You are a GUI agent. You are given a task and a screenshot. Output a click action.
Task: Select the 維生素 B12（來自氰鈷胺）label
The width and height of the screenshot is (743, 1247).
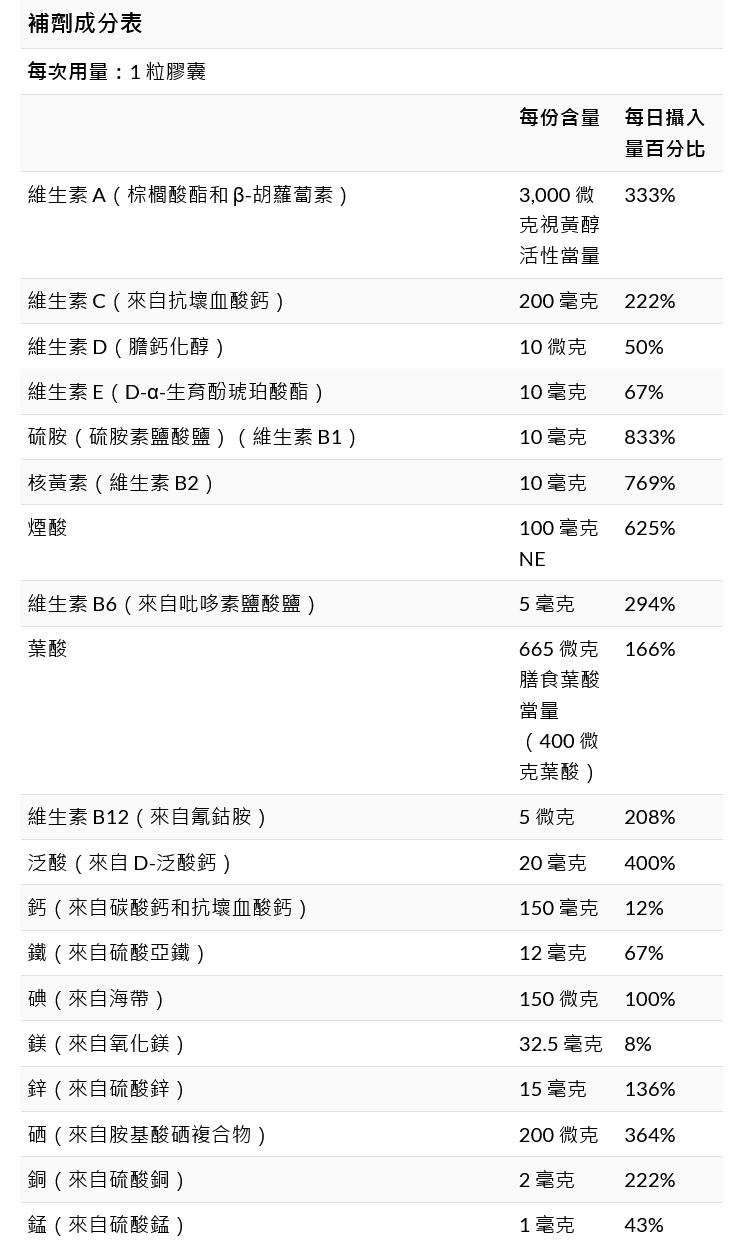[148, 817]
